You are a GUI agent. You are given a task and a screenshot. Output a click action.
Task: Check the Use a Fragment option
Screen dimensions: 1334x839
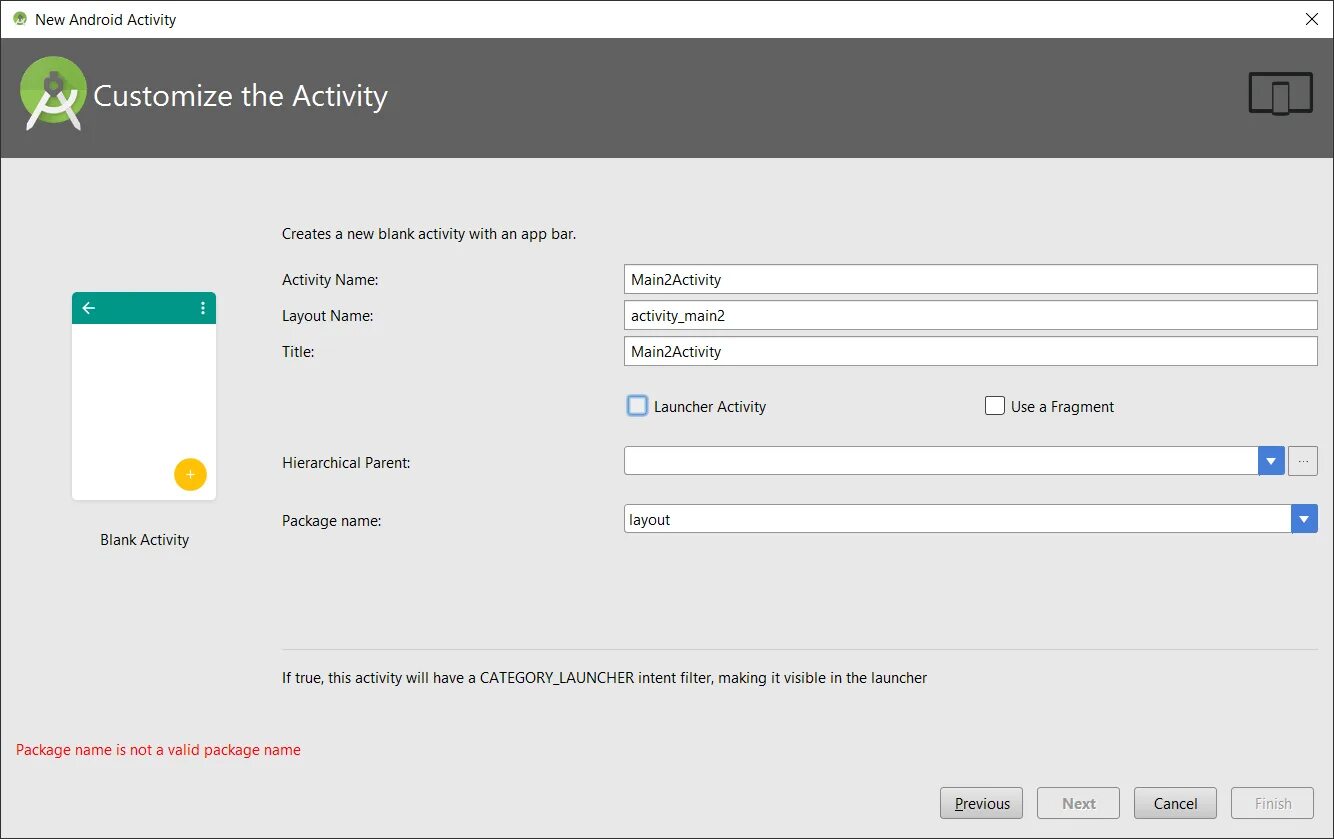pyautogui.click(x=995, y=406)
